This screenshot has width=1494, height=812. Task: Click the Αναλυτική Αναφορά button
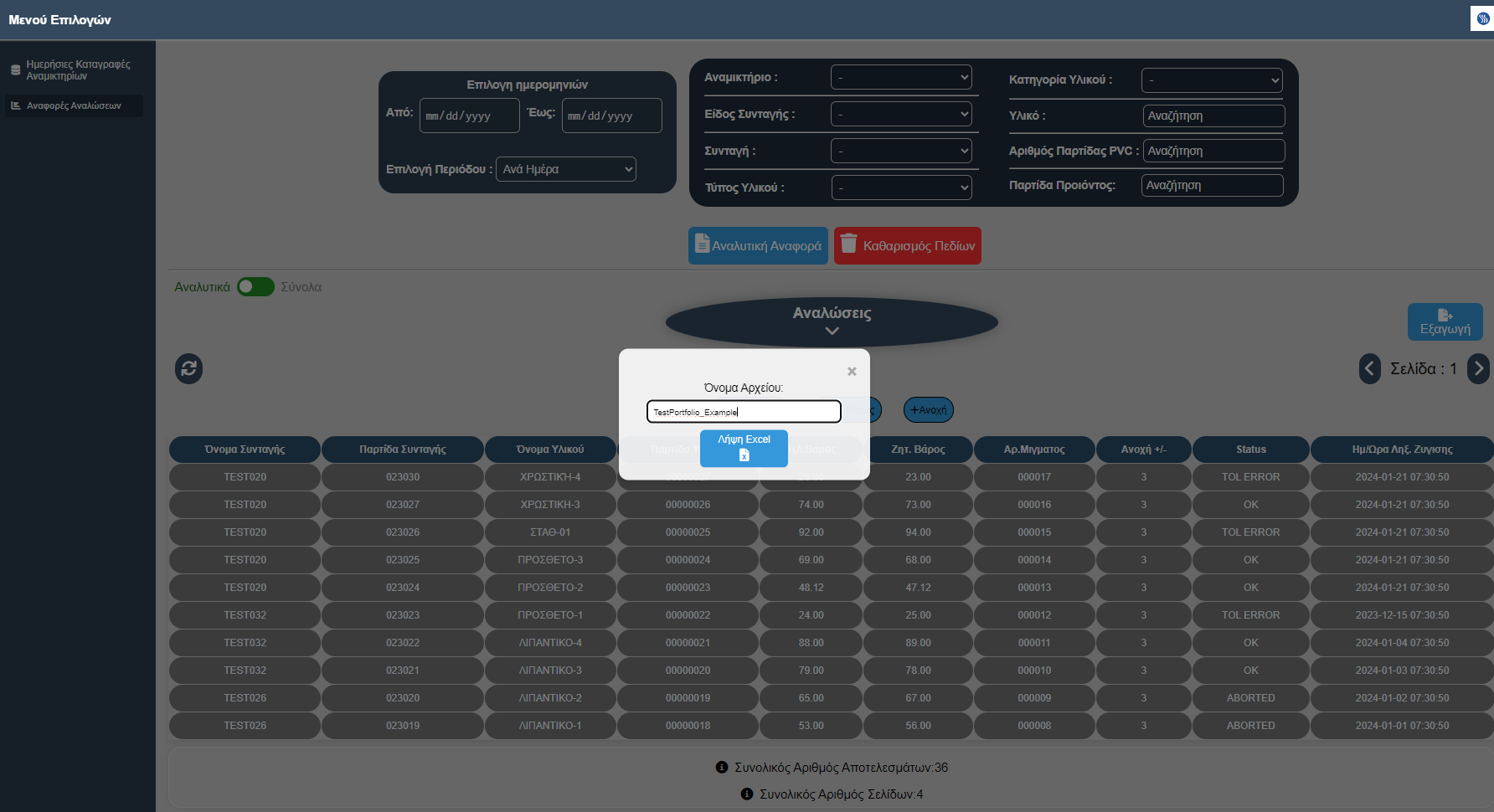[758, 246]
